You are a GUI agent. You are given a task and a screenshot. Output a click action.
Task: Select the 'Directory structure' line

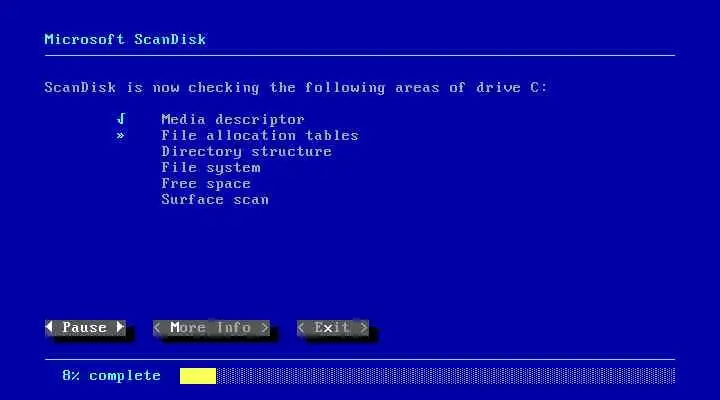tap(247, 152)
